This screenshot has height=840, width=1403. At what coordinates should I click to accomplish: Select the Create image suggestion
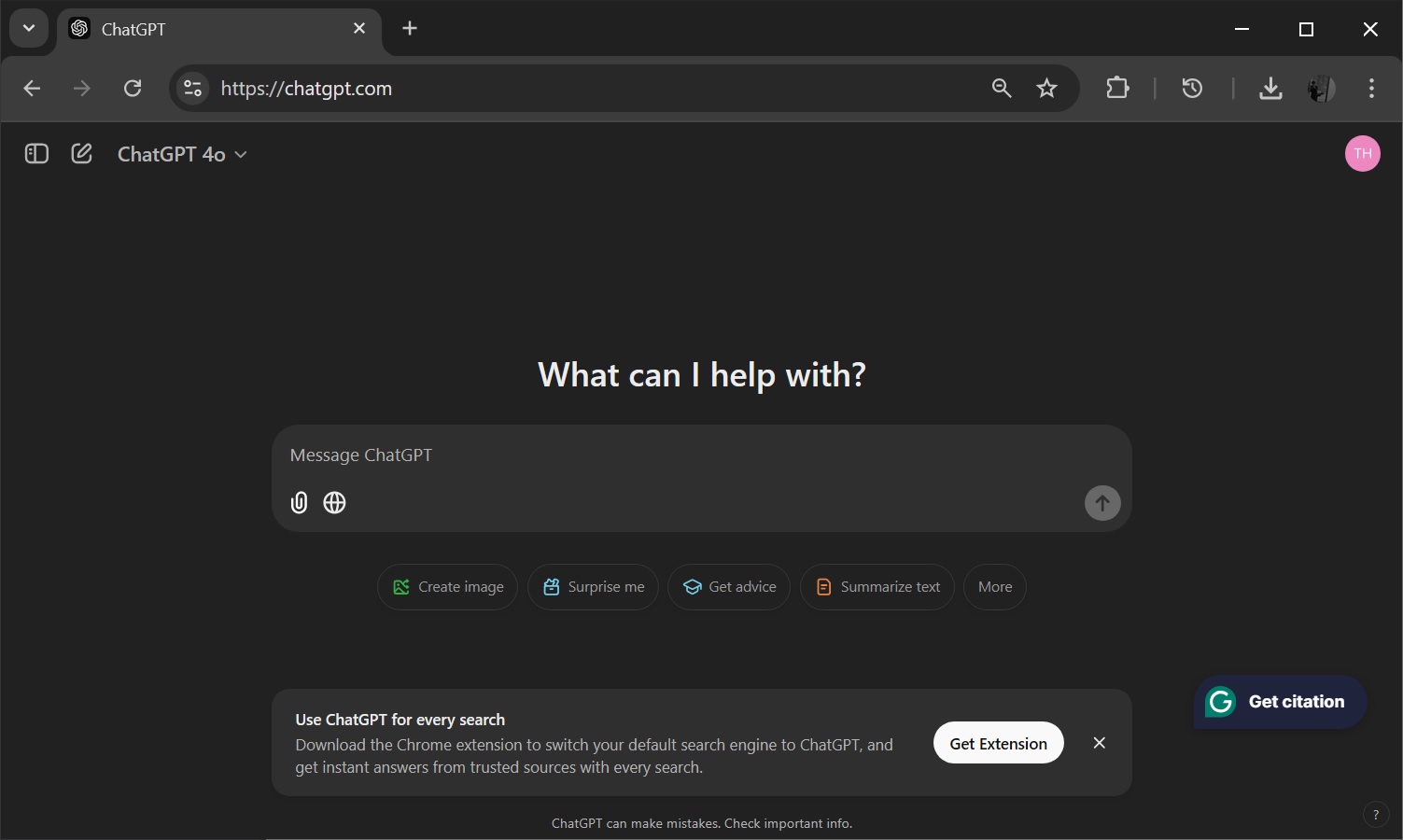click(447, 586)
